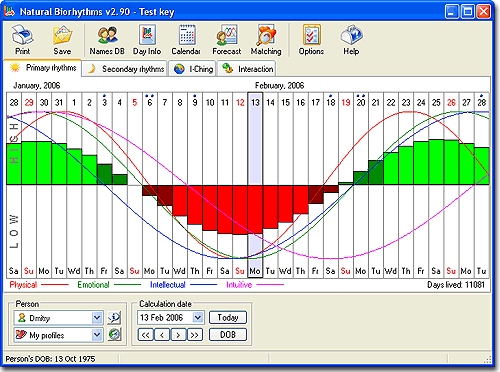Select day 5 in the chart header
The height and width of the screenshot is (372, 500).
point(135,103)
